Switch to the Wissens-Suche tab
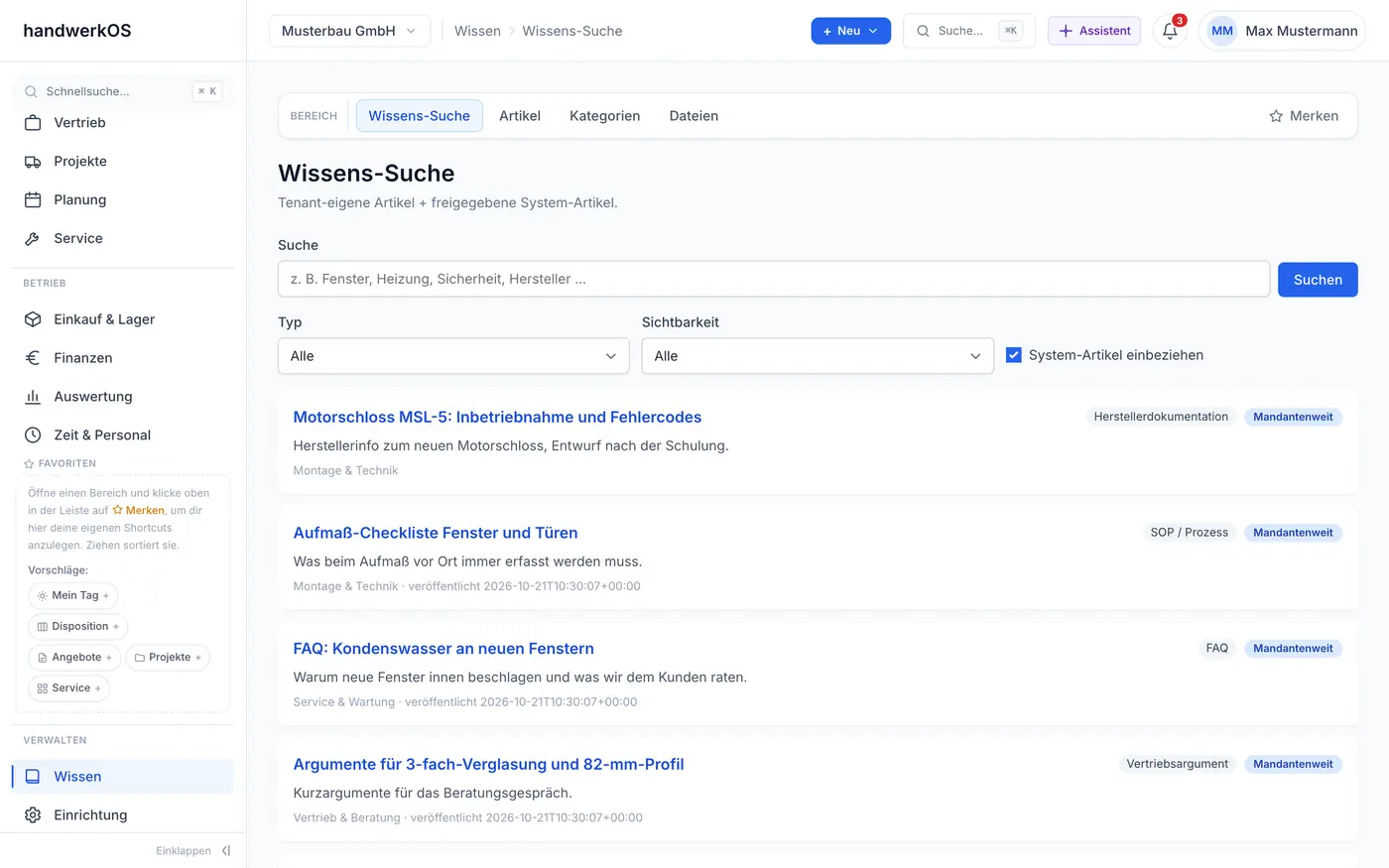1389x868 pixels. point(419,116)
